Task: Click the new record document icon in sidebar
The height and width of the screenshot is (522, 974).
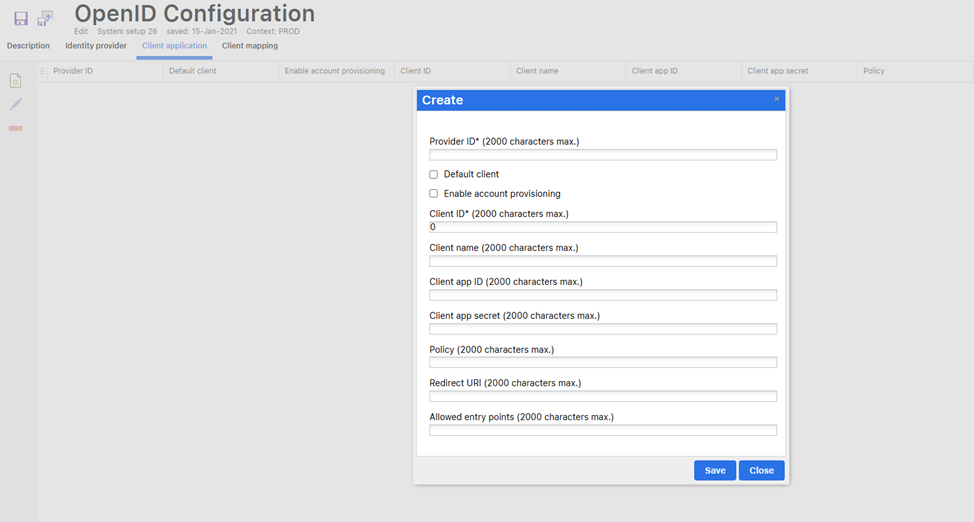Action: click(x=15, y=81)
